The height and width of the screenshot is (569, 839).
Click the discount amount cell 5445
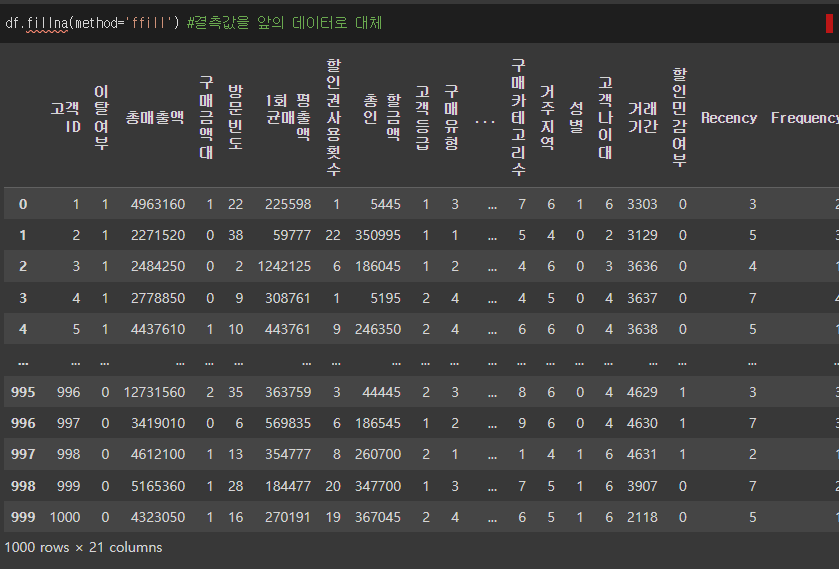pyautogui.click(x=385, y=204)
